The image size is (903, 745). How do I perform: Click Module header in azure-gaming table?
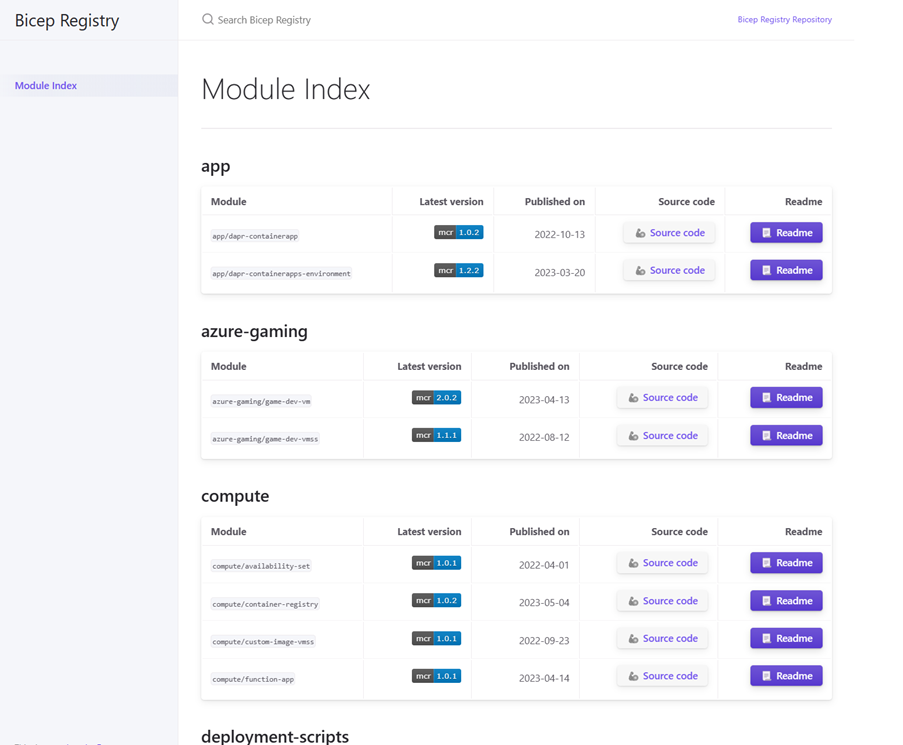228,366
